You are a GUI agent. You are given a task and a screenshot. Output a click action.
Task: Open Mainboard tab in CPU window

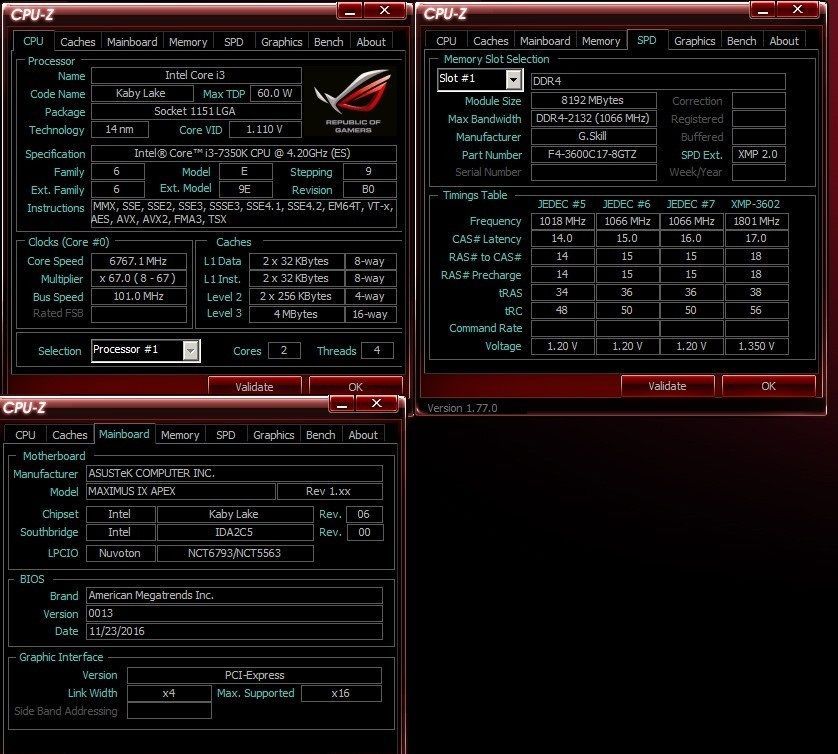point(132,42)
